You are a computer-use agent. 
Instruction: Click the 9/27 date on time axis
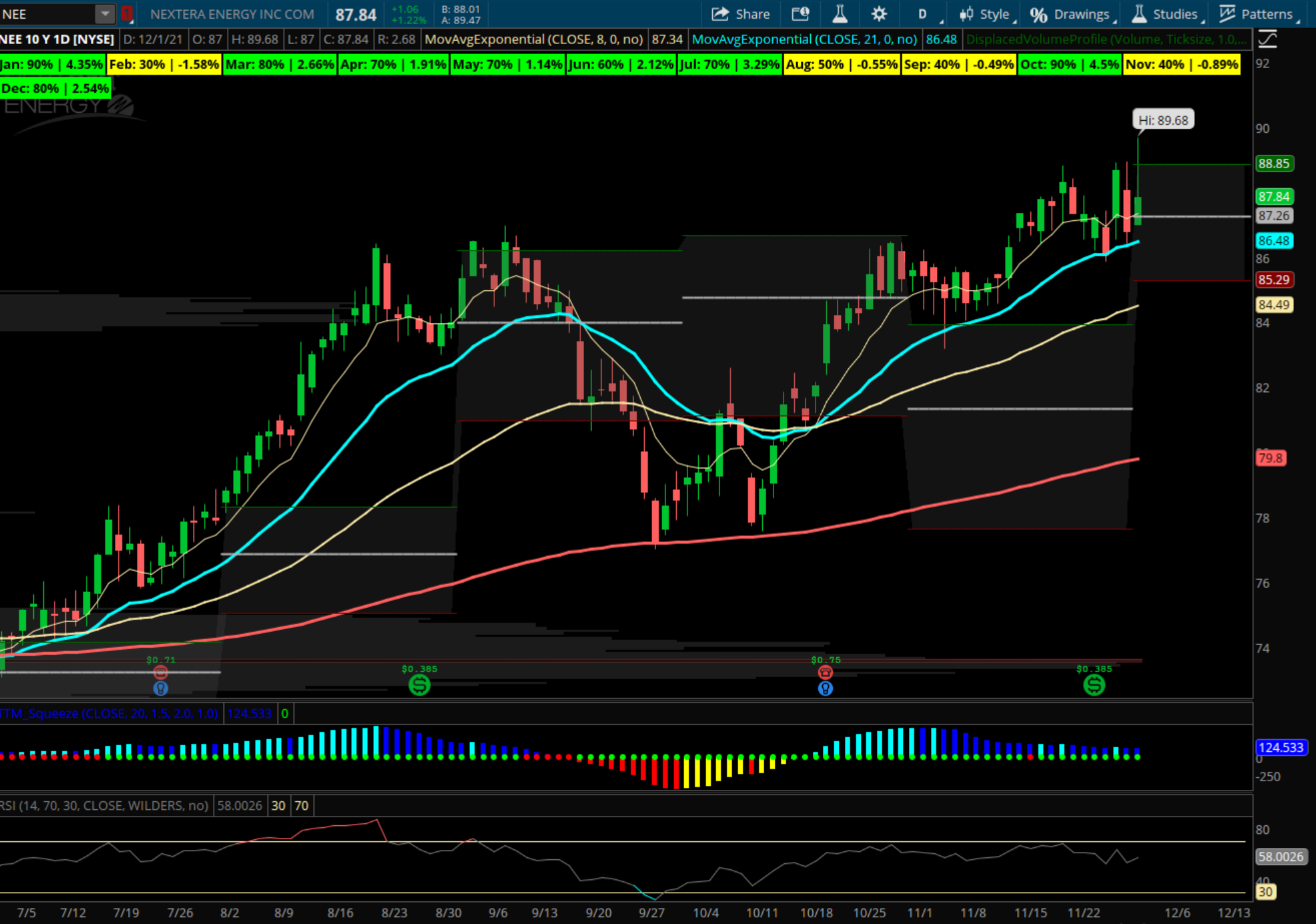pyautogui.click(x=651, y=913)
